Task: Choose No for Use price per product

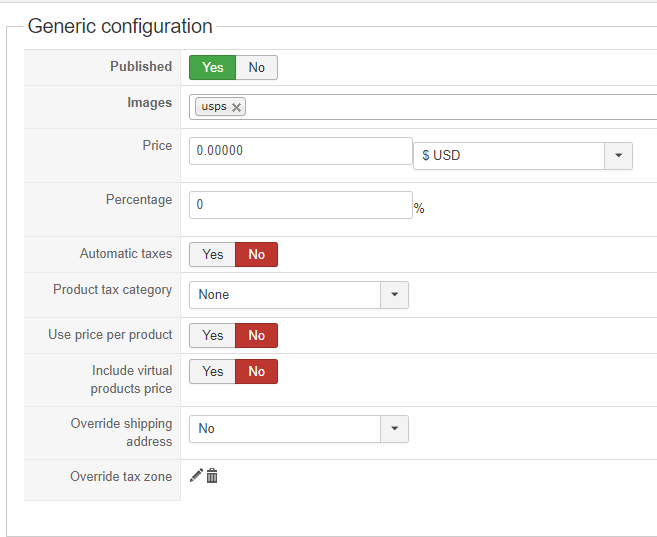Action: click(x=257, y=335)
